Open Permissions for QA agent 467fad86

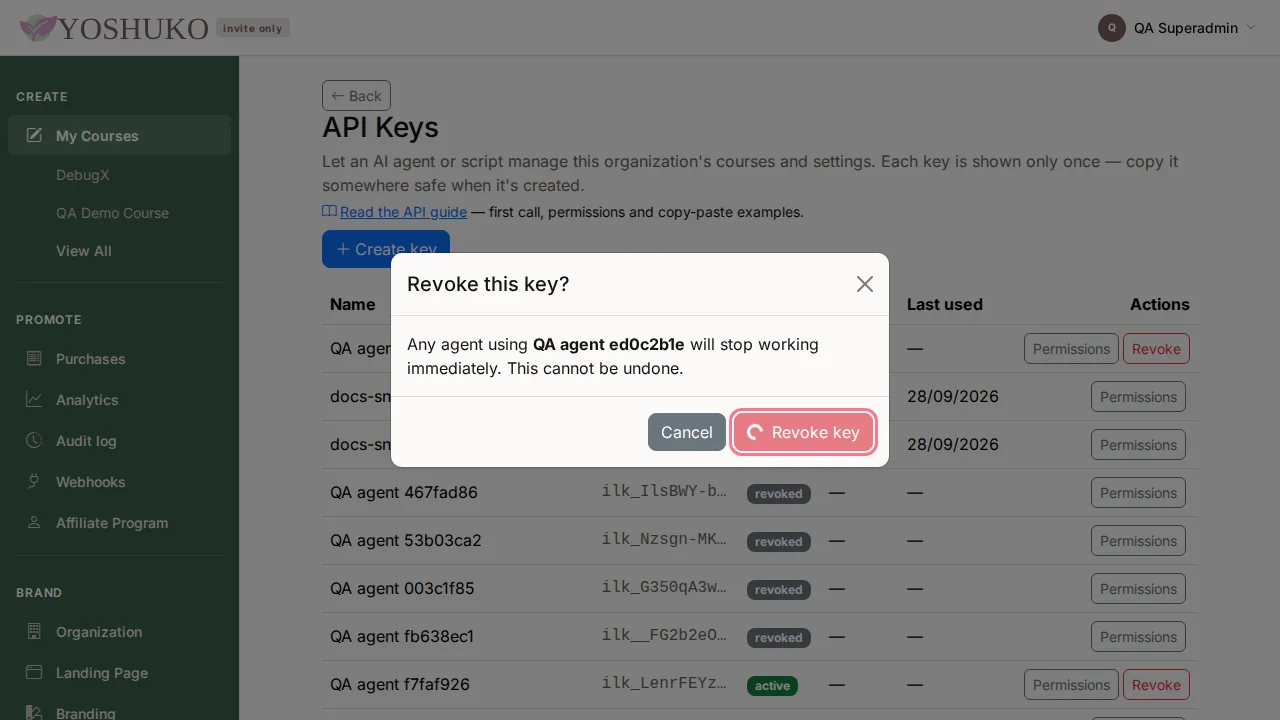pyautogui.click(x=1138, y=493)
